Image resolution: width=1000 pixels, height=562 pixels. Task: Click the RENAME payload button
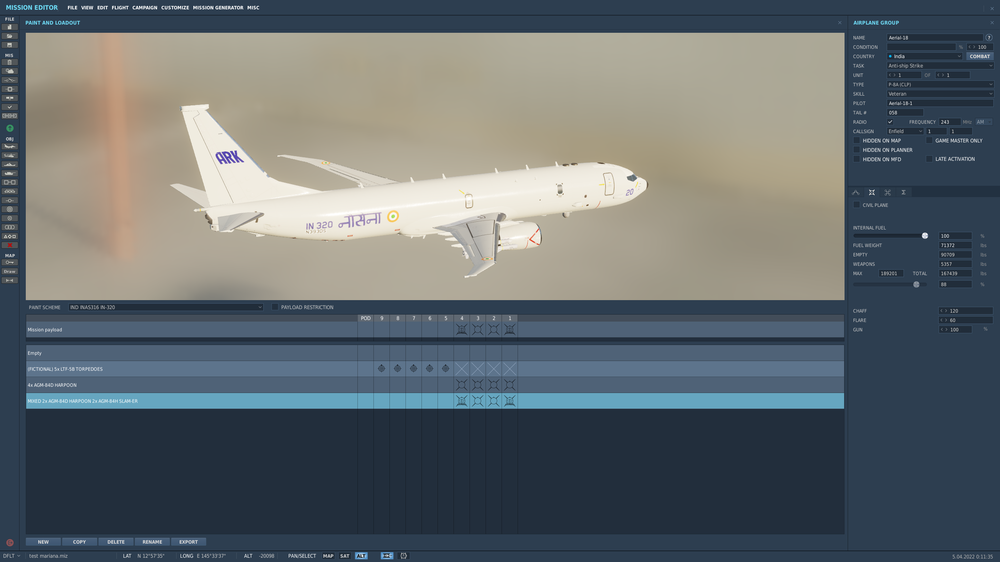point(152,542)
